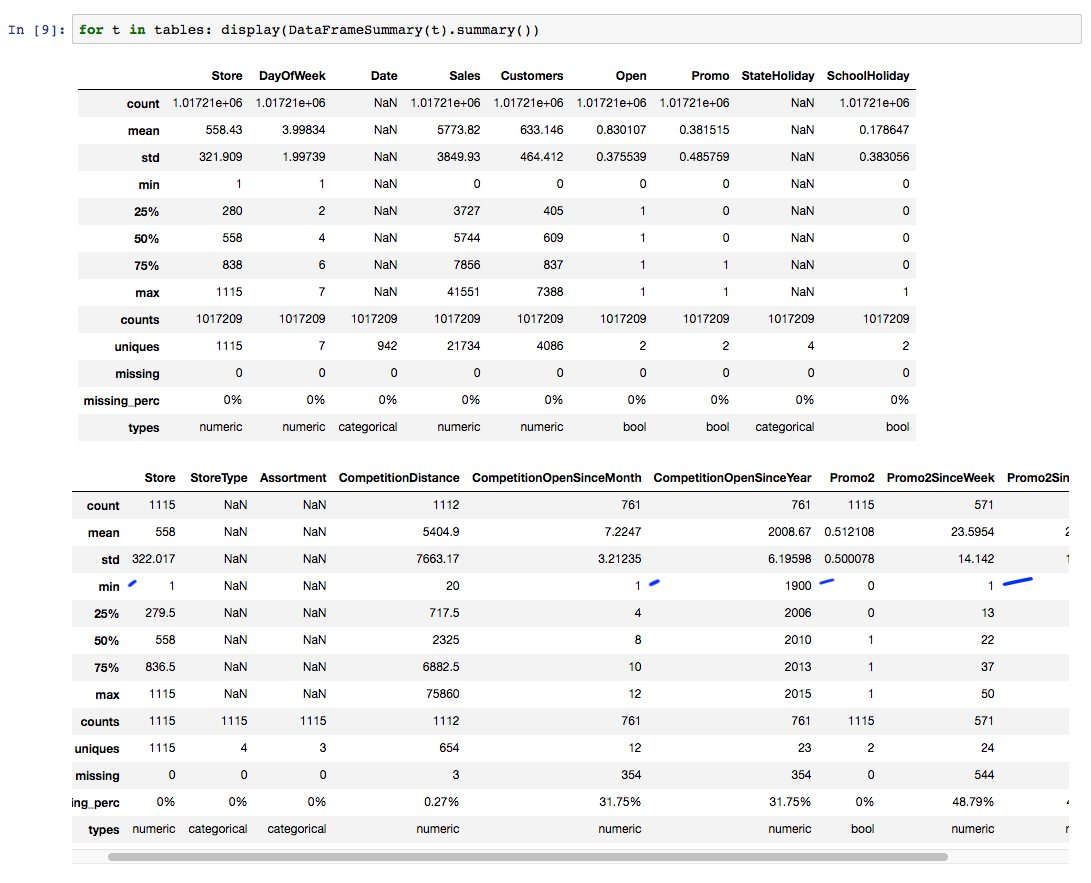Viewport: 1091px width, 883px height.
Task: Click the horizontal scrollbar under the second table
Action: 527,857
